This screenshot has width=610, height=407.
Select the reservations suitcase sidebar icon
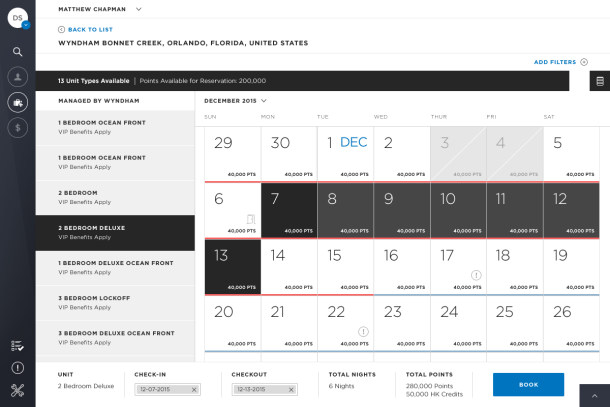click(x=18, y=103)
